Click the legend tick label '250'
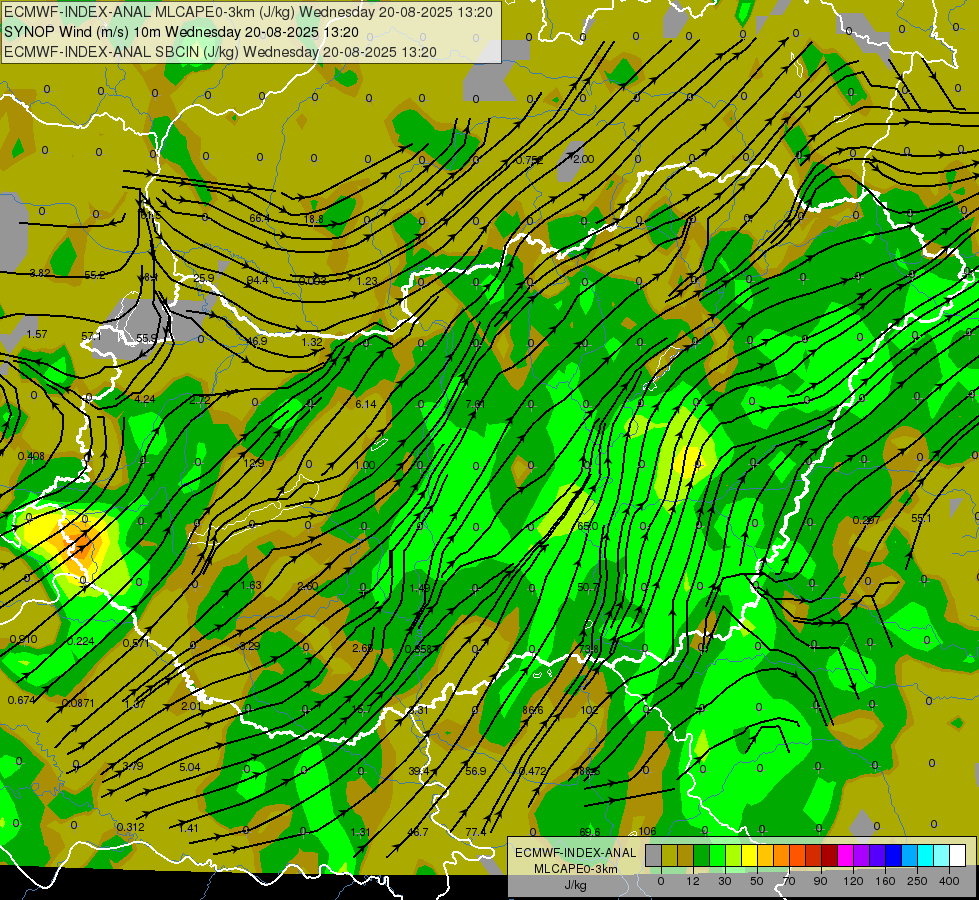This screenshot has height=900, width=979. click(x=917, y=881)
